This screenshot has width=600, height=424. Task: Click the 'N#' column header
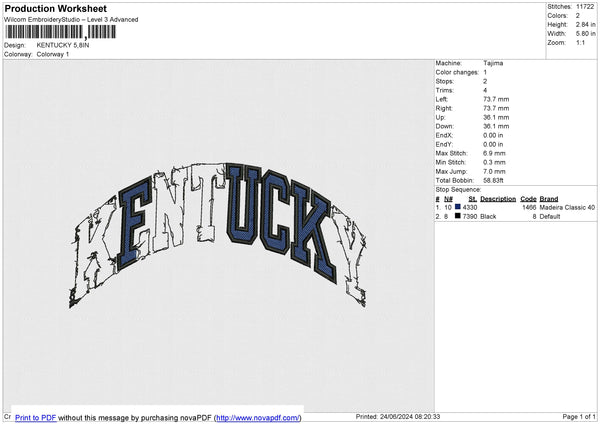pyautogui.click(x=448, y=199)
